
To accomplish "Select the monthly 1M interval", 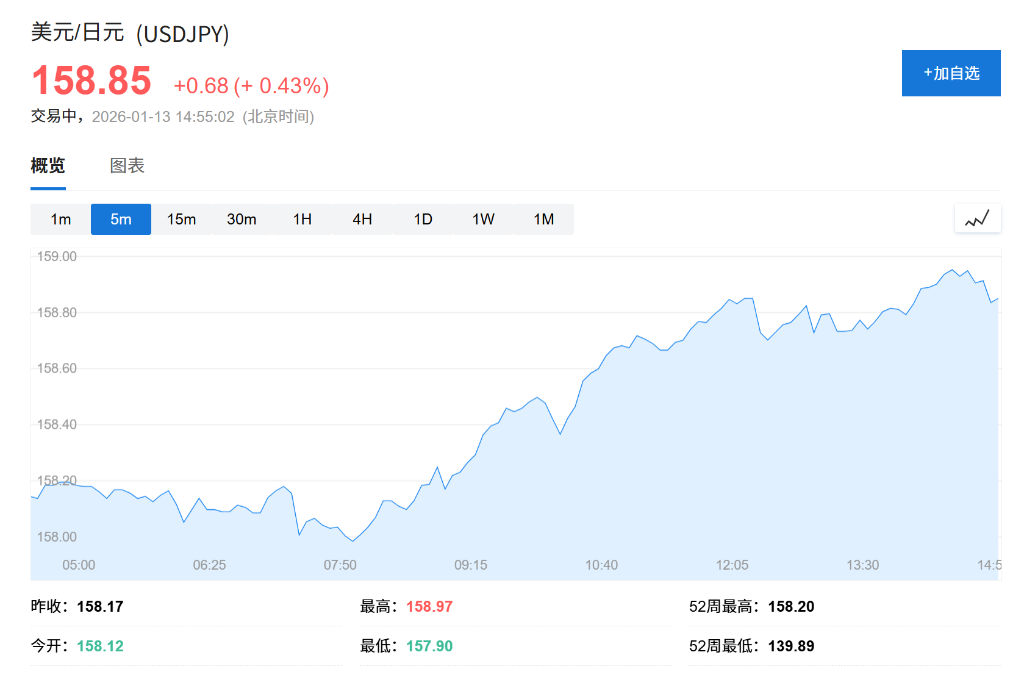I will pos(543,218).
